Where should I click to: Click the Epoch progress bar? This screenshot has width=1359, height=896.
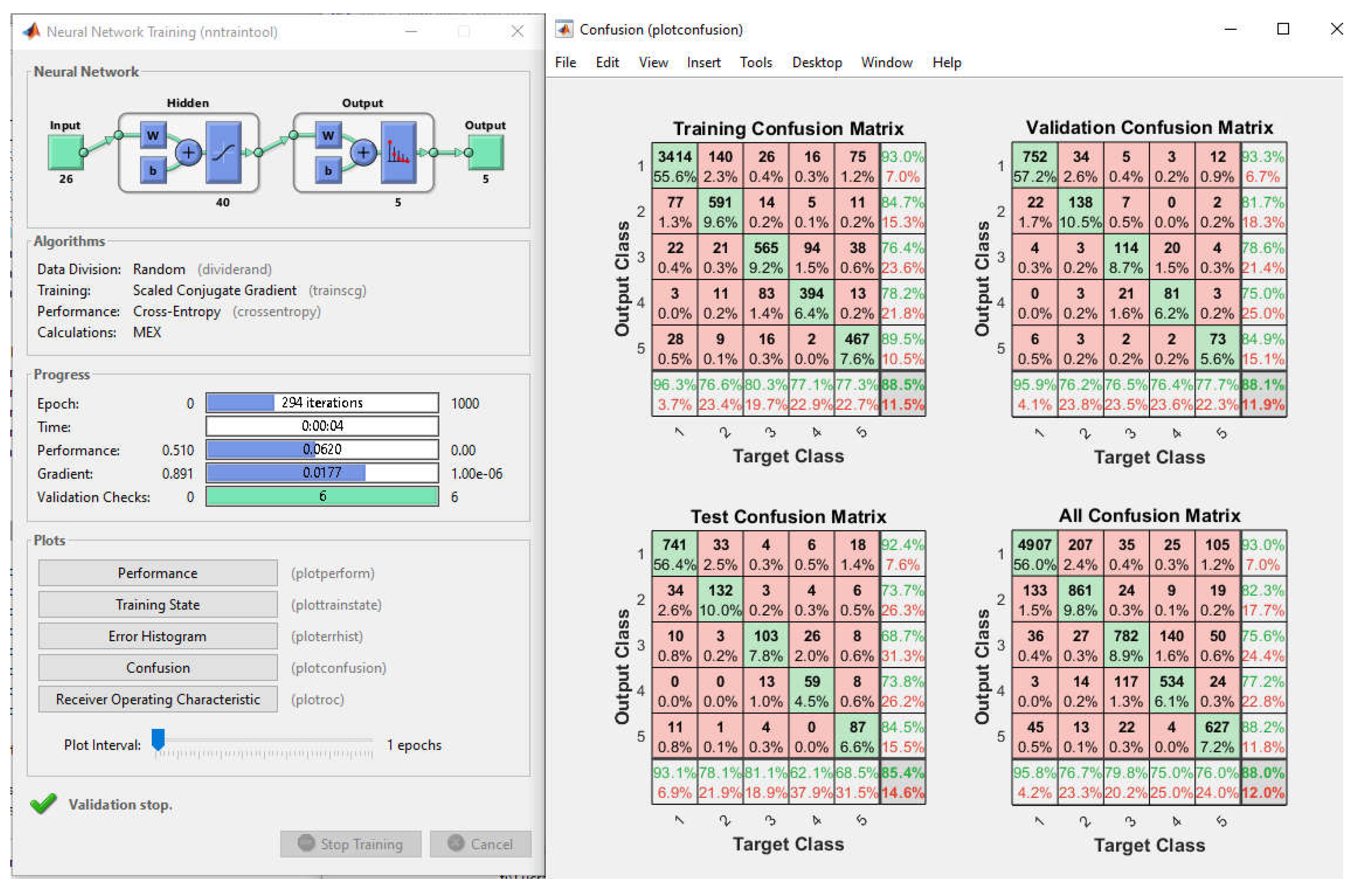pos(322,402)
